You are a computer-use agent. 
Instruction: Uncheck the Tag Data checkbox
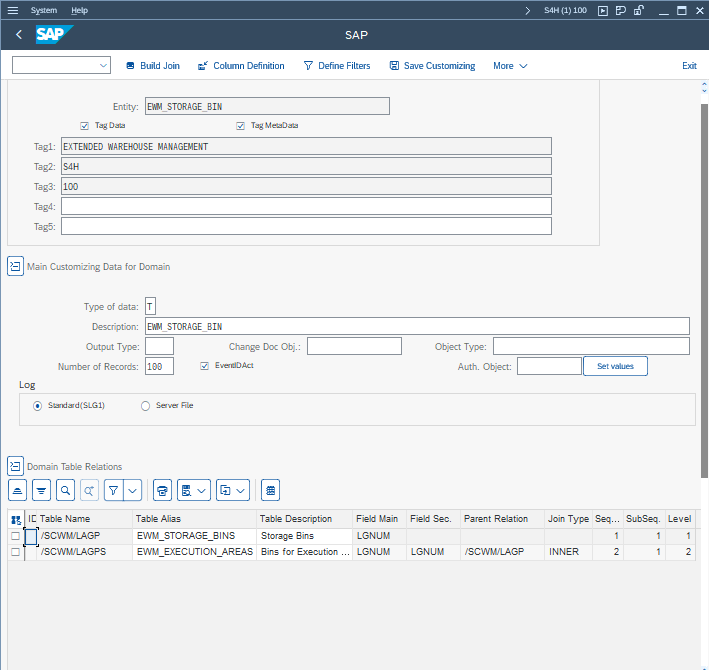(x=85, y=126)
